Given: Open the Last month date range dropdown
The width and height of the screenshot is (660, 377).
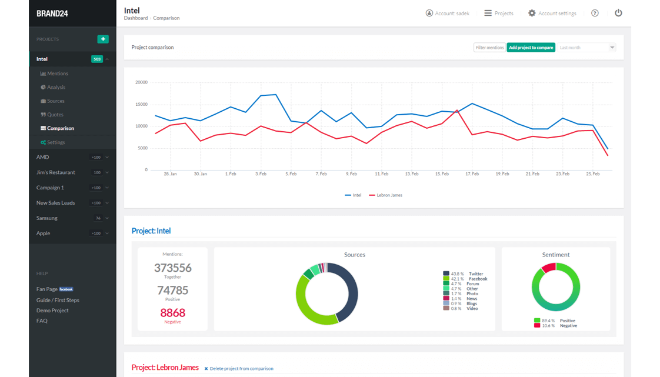Looking at the screenshot, I should 587,48.
